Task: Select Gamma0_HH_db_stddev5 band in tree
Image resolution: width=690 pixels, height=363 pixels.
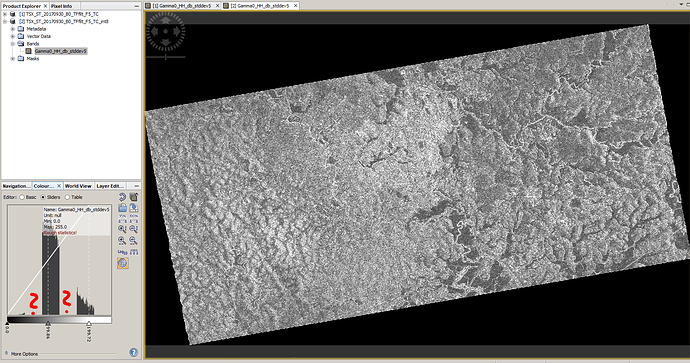Action: [61, 51]
